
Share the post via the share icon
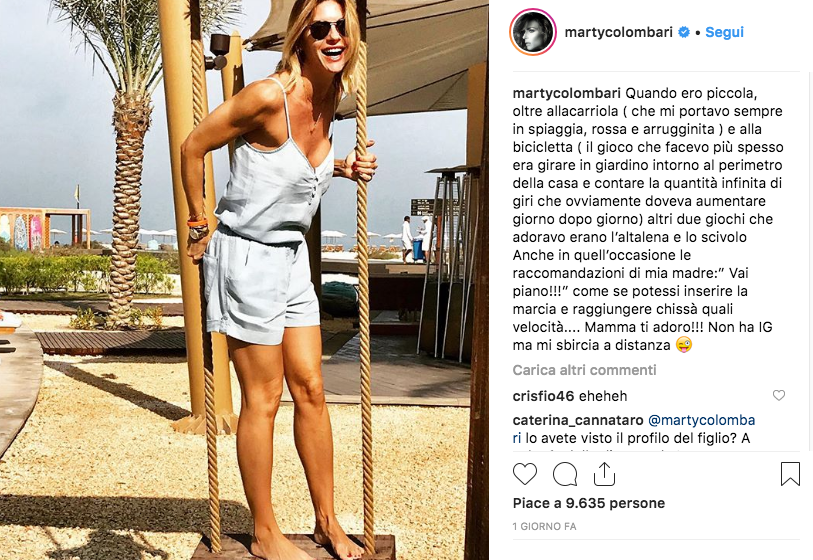click(604, 473)
